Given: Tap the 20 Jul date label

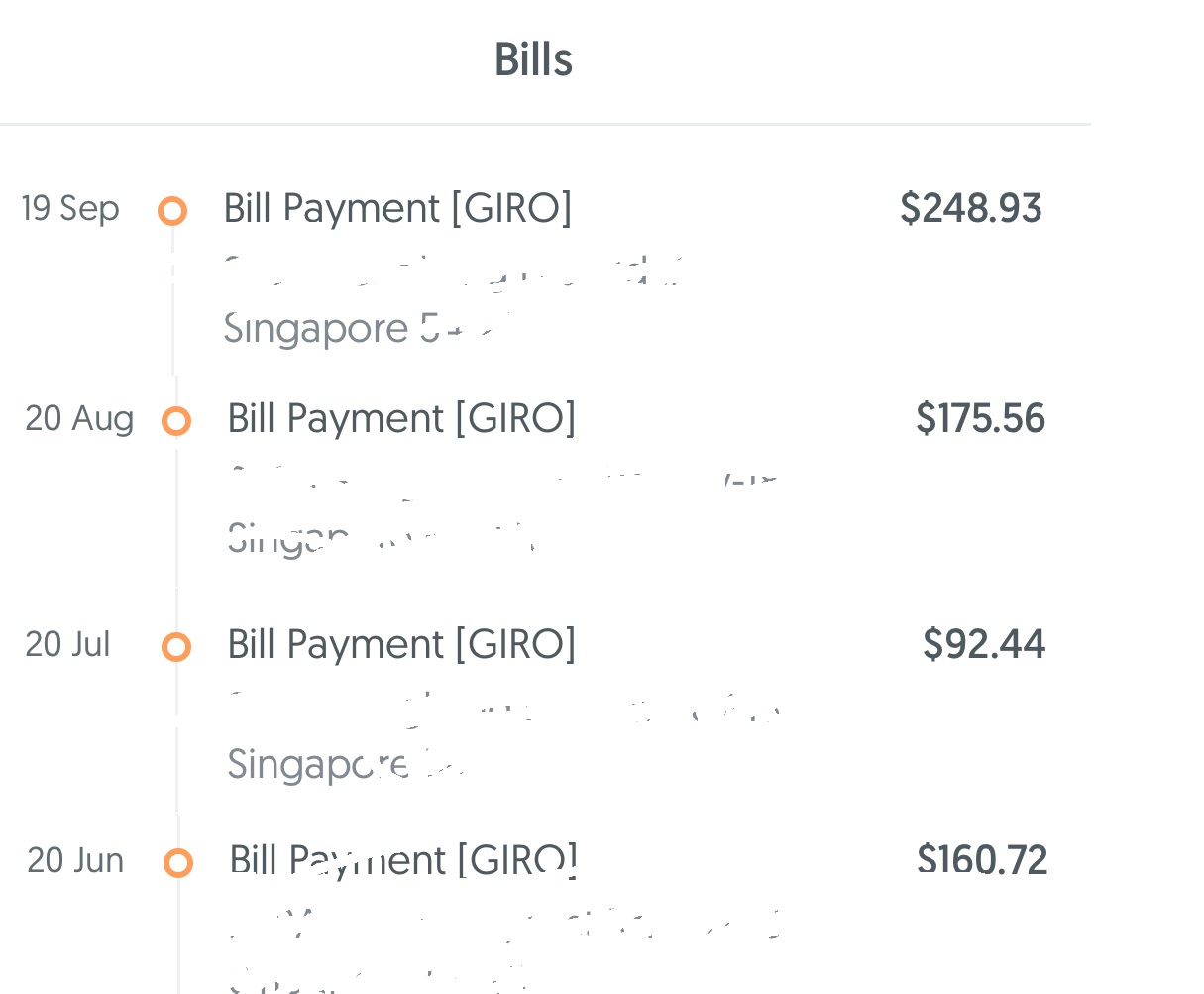Looking at the screenshot, I should point(67,645).
